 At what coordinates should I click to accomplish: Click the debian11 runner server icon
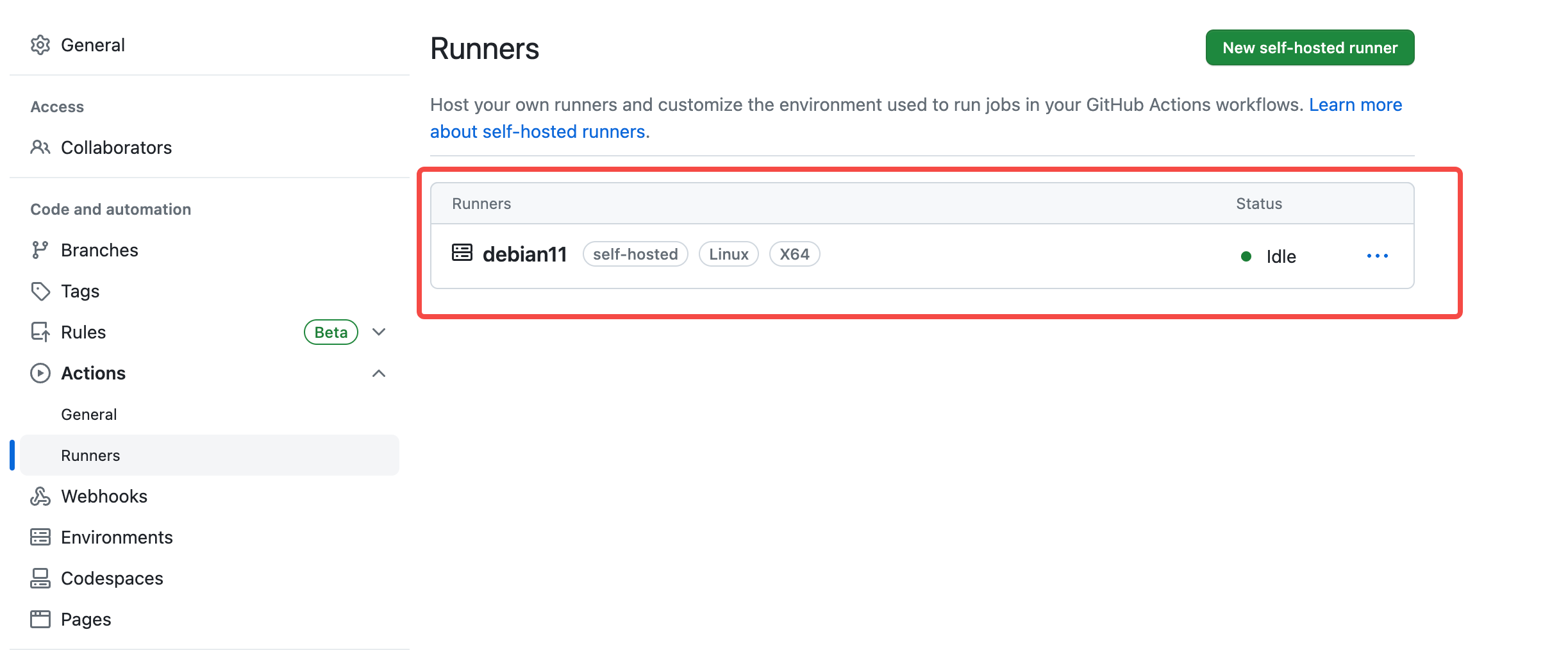pos(462,253)
